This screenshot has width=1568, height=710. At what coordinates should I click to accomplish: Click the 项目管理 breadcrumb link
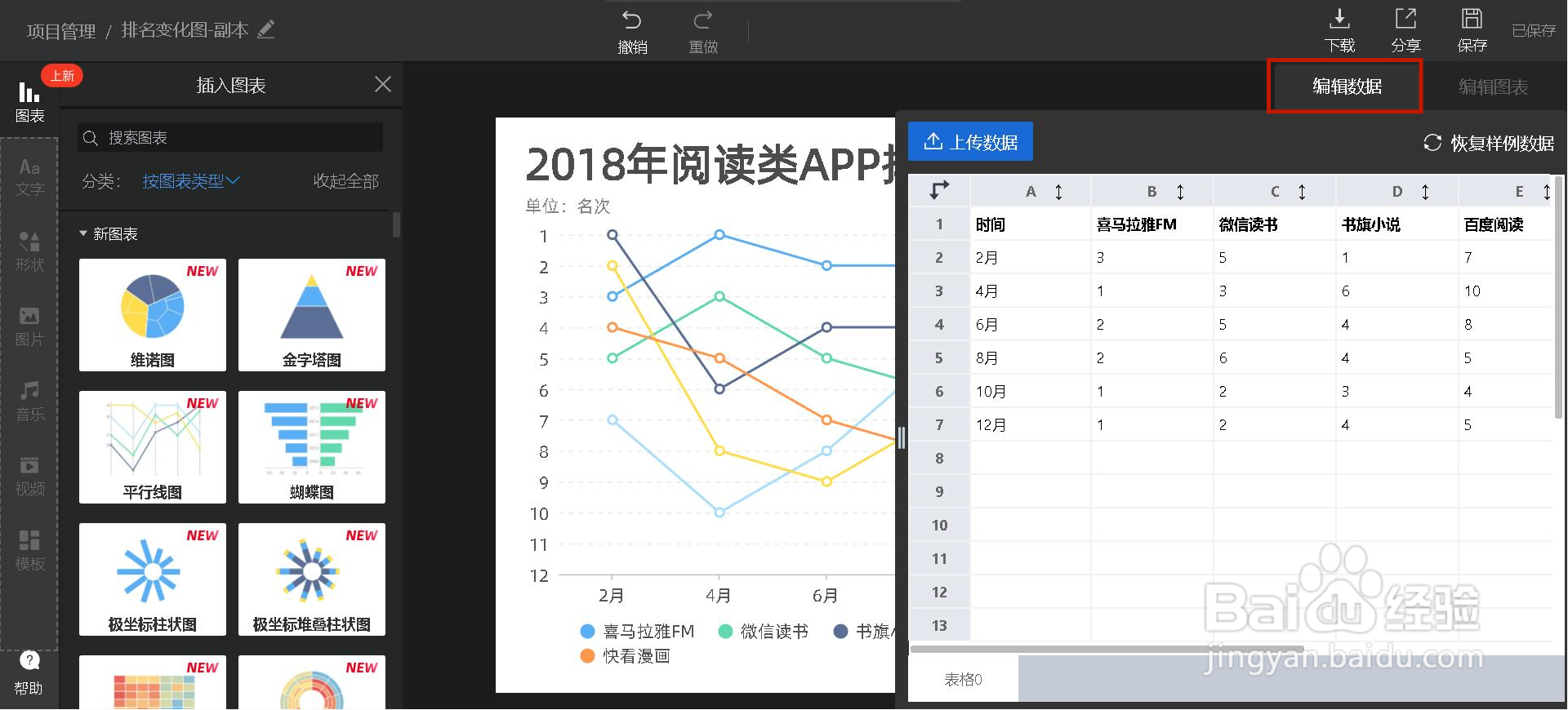click(61, 31)
